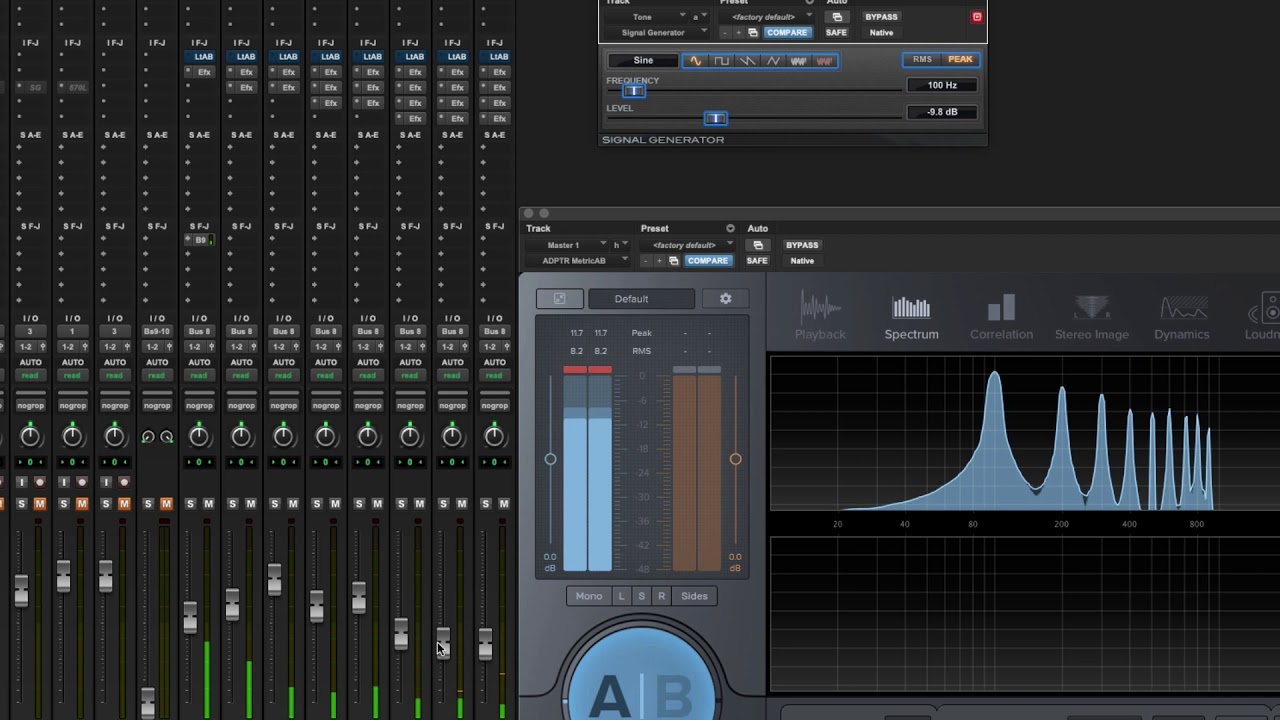Image resolution: width=1280 pixels, height=720 pixels.
Task: Toggle Signal Generator BYPASS
Action: point(881,17)
